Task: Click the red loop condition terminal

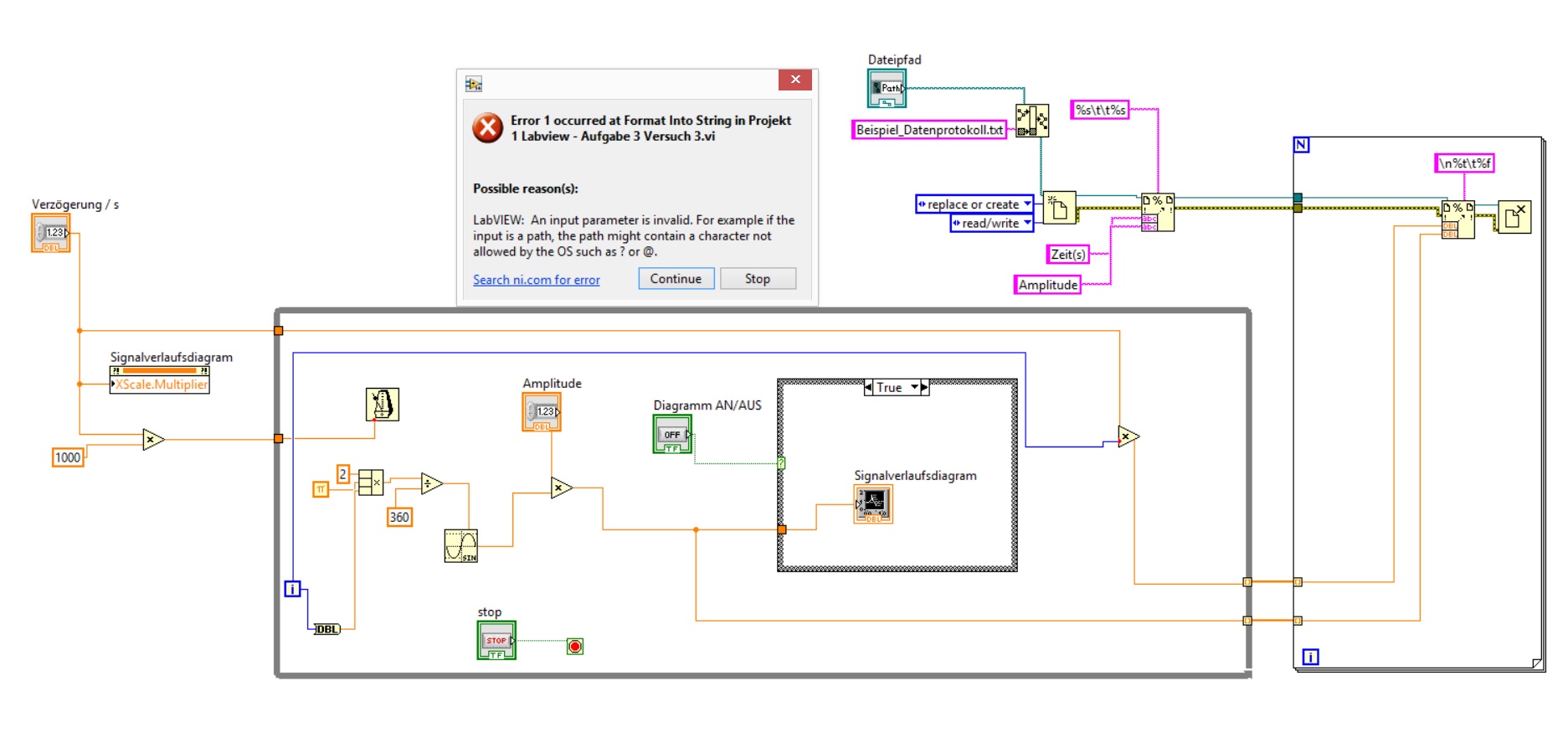Action: (575, 646)
